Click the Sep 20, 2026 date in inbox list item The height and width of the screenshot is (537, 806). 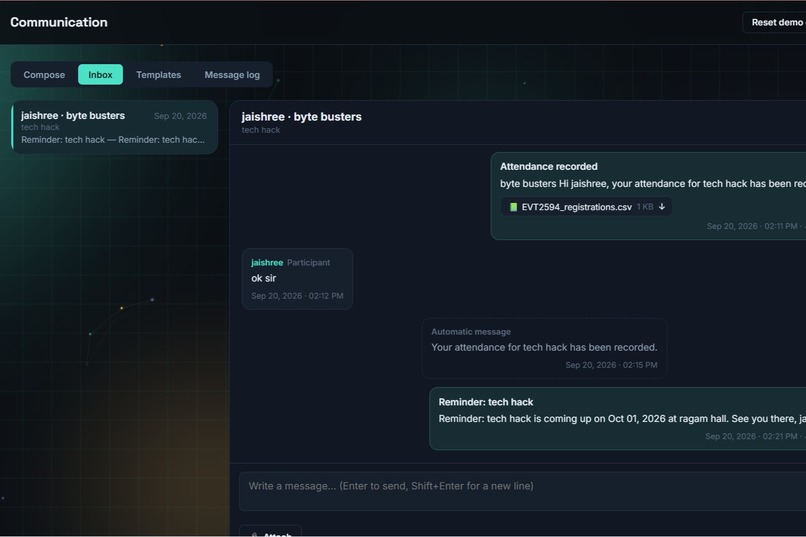(180, 116)
